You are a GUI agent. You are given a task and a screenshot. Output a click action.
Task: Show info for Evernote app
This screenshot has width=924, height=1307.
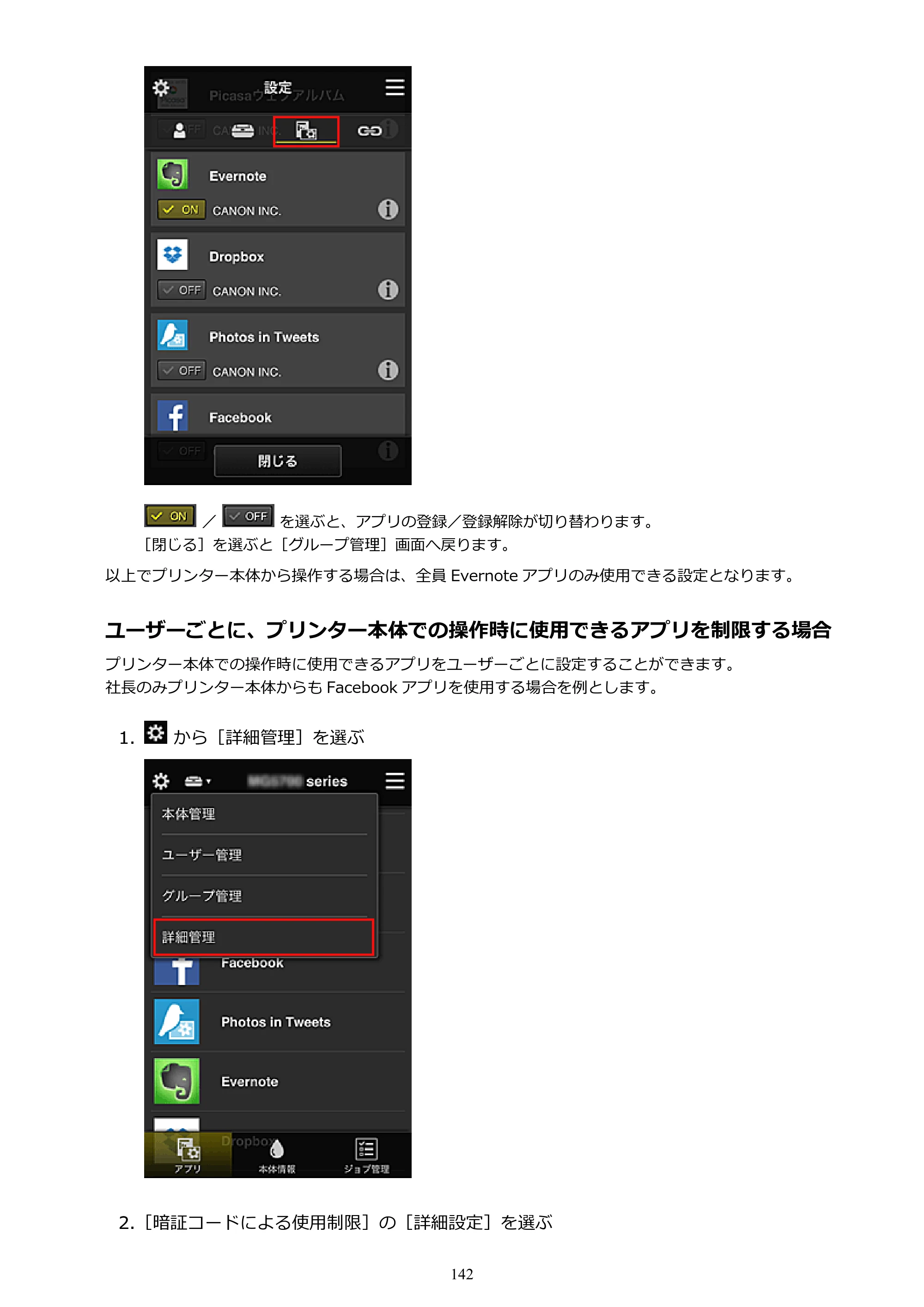[388, 209]
